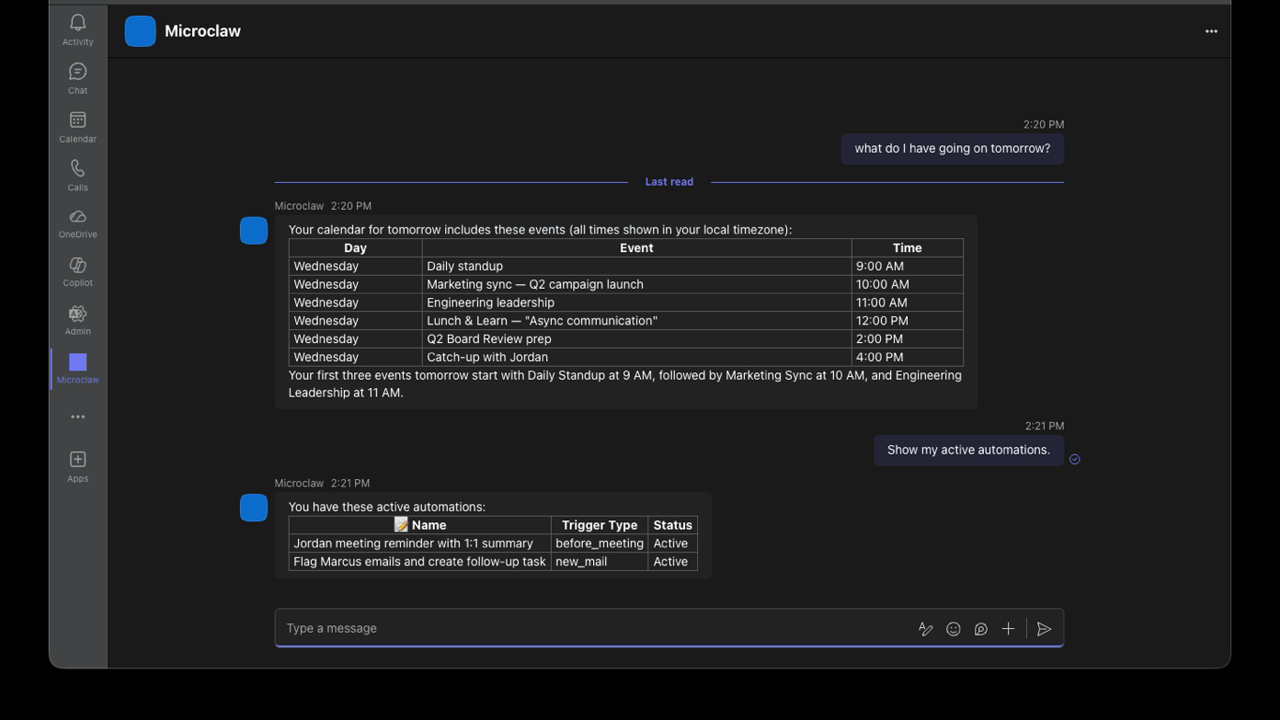The image size is (1280, 720).
Task: Click the Marketing sync Q2 campaign launch cell
Action: (636, 284)
